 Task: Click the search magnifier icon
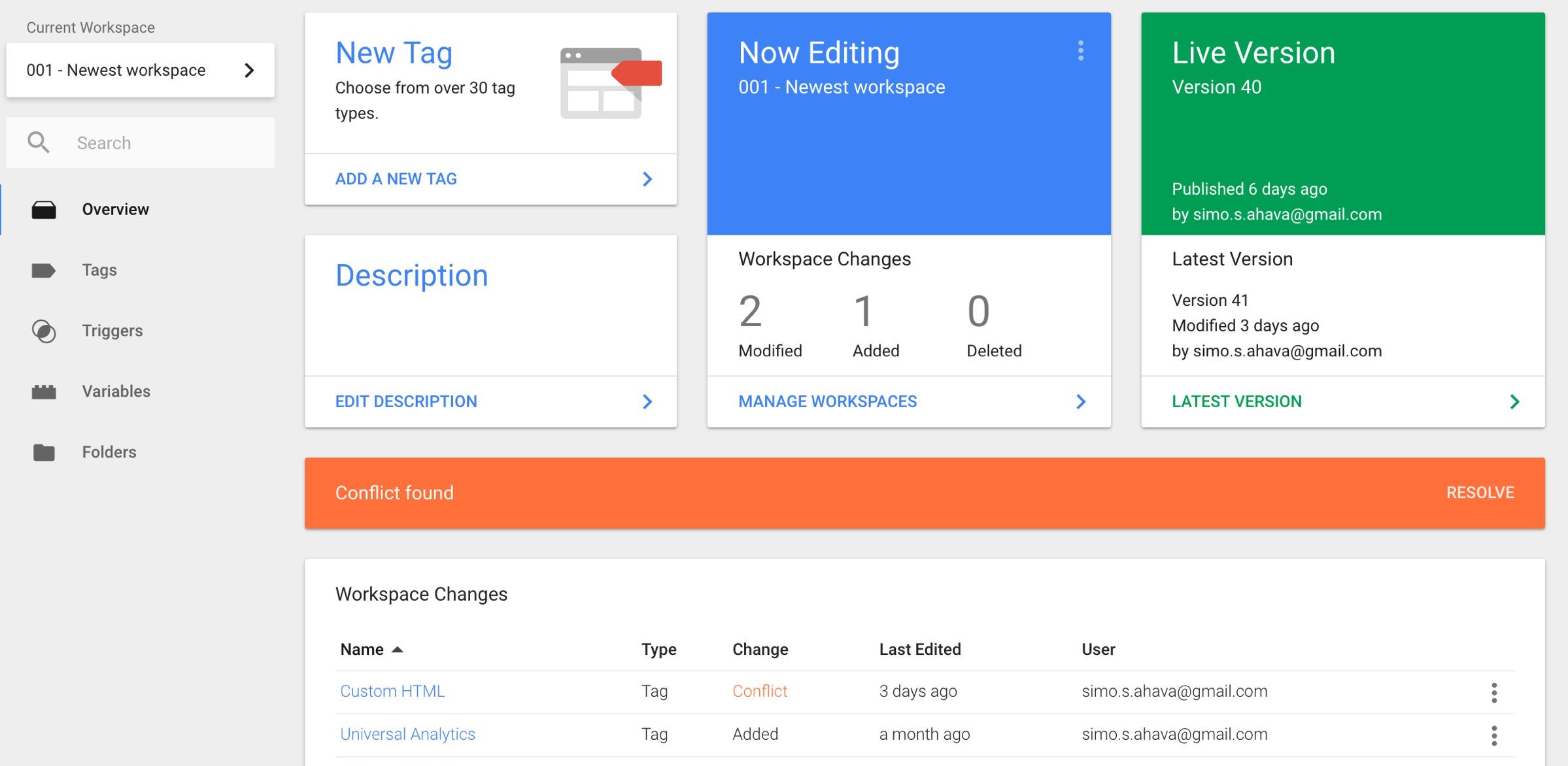click(39, 142)
